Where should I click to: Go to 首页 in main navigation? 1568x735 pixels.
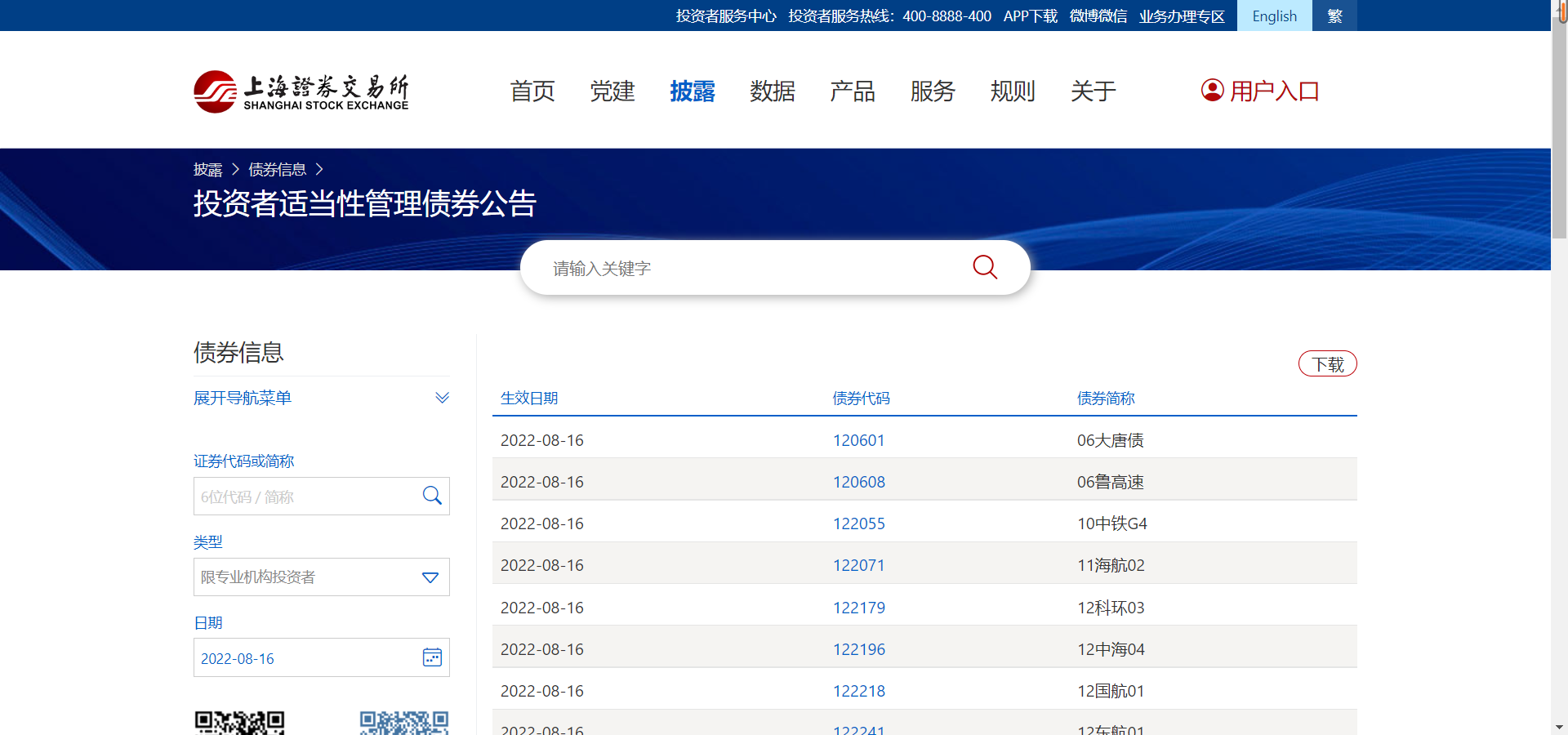tap(532, 91)
